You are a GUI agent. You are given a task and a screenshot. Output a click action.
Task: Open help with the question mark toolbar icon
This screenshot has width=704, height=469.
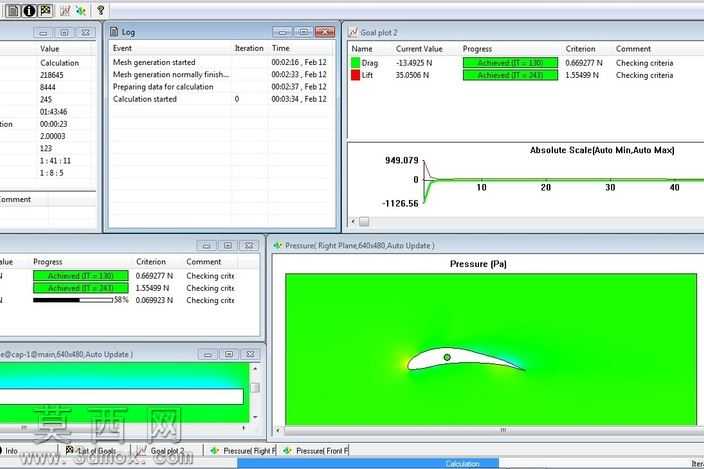click(101, 10)
